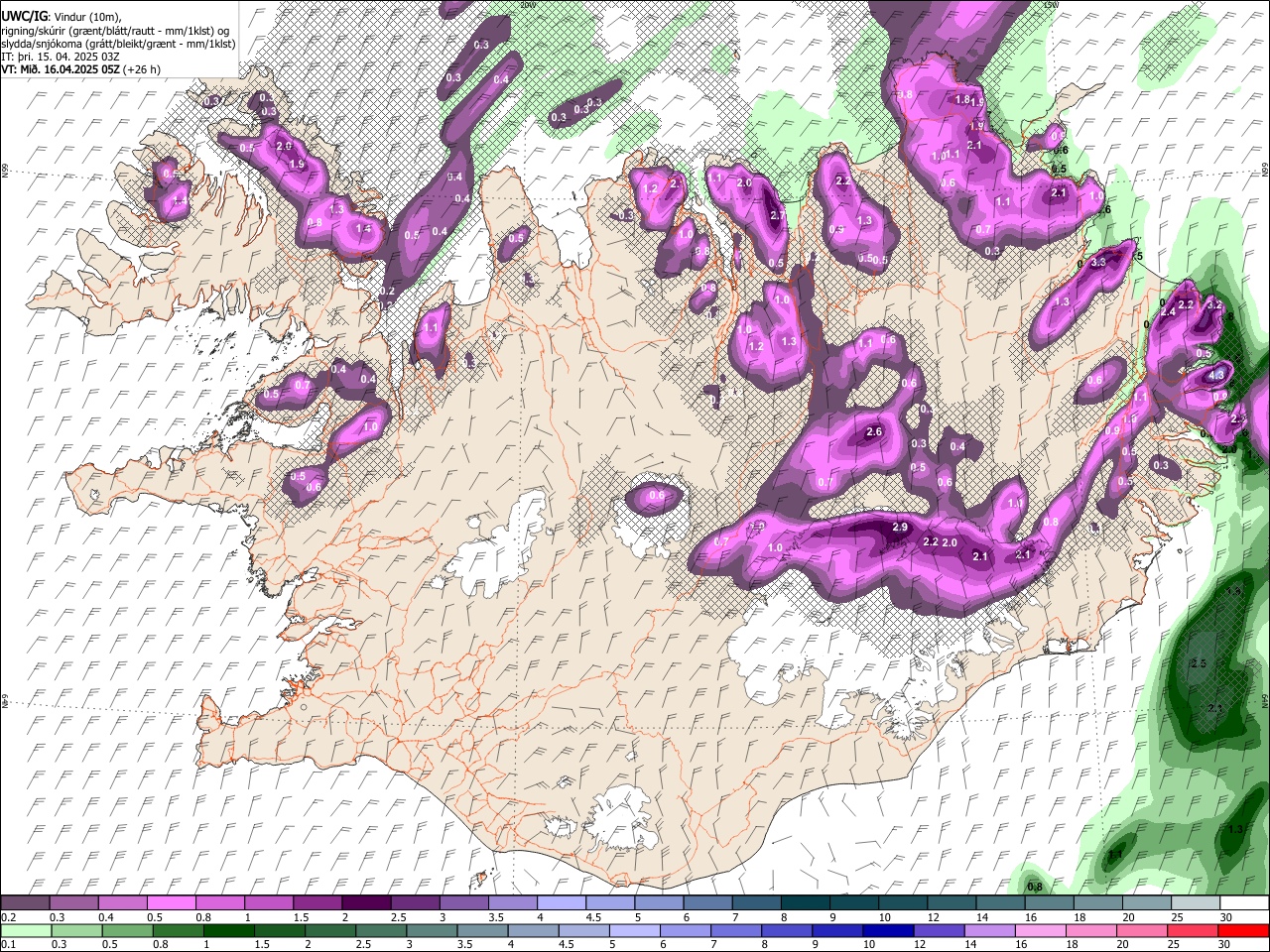
Task: Click the magenta upper-legend swatch between 1 and 1.5
Action: pos(268,903)
